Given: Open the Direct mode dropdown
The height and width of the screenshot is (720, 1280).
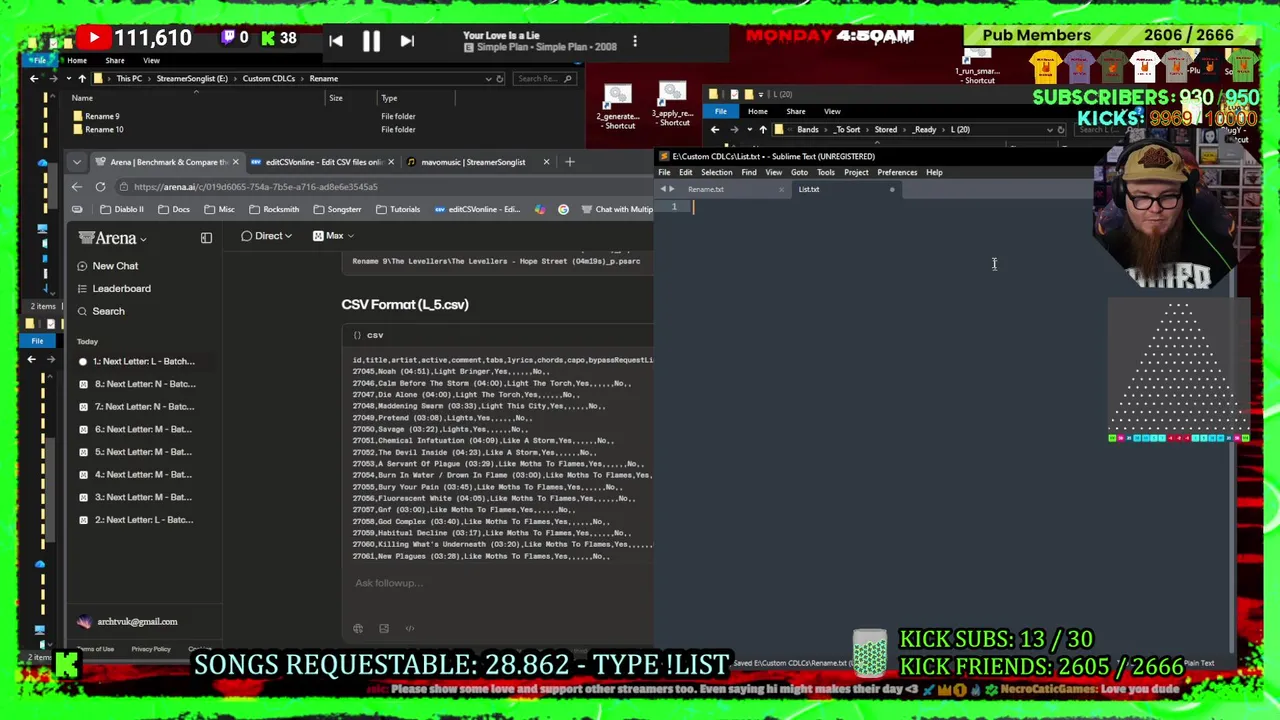Looking at the screenshot, I should tap(267, 236).
